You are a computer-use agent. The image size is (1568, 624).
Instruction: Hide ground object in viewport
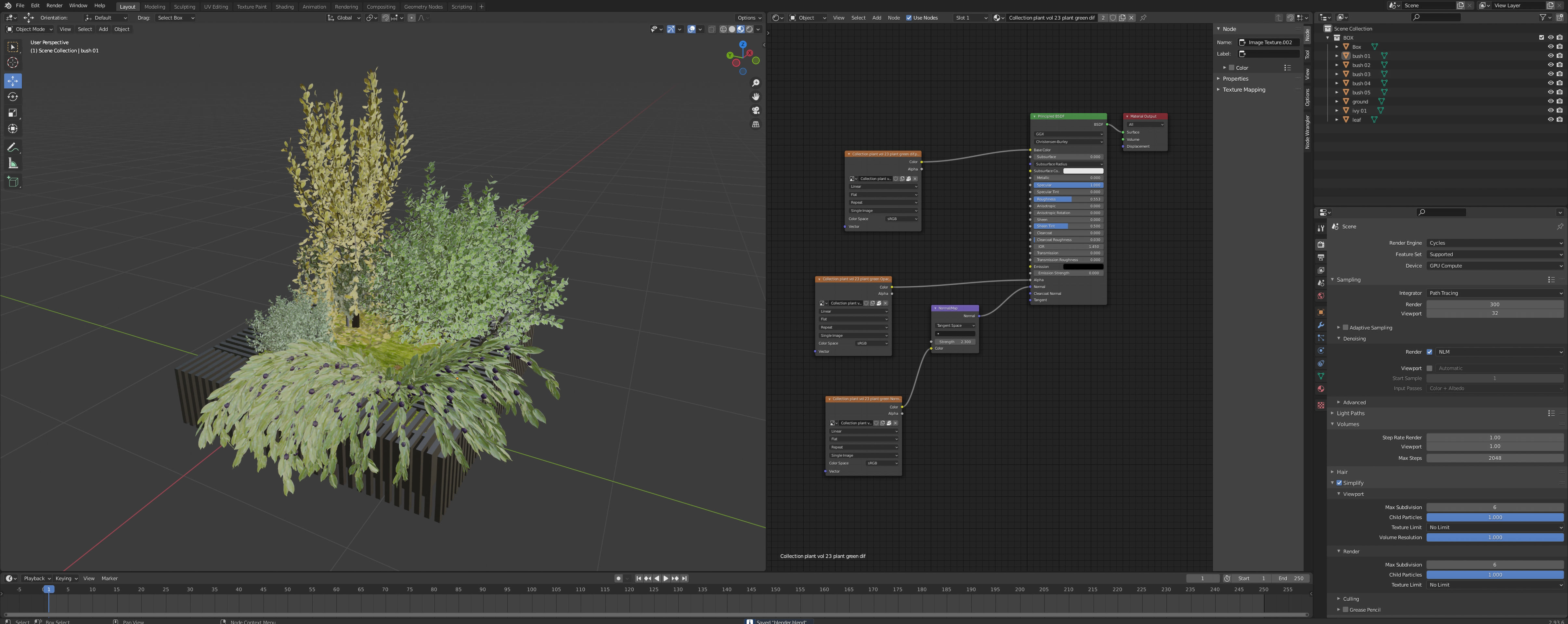pyautogui.click(x=1550, y=102)
